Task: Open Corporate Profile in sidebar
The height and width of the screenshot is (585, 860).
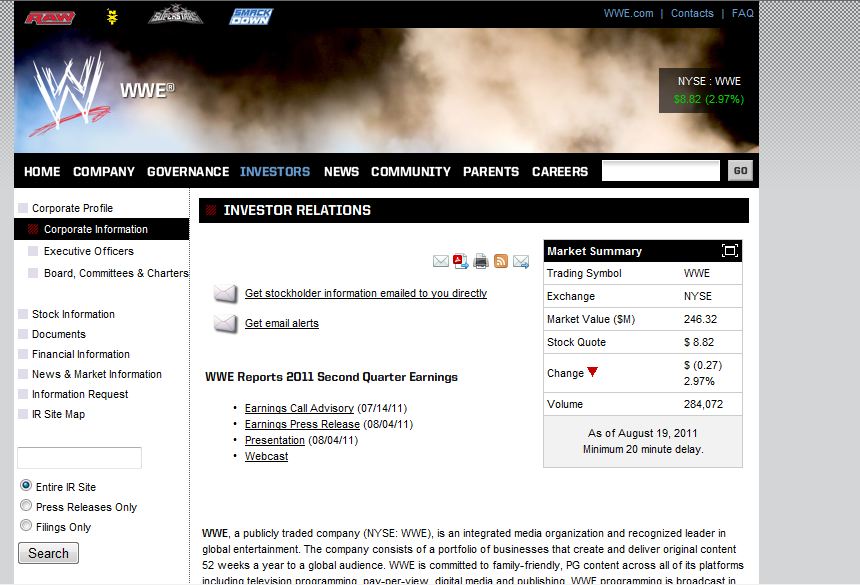Action: (x=72, y=208)
